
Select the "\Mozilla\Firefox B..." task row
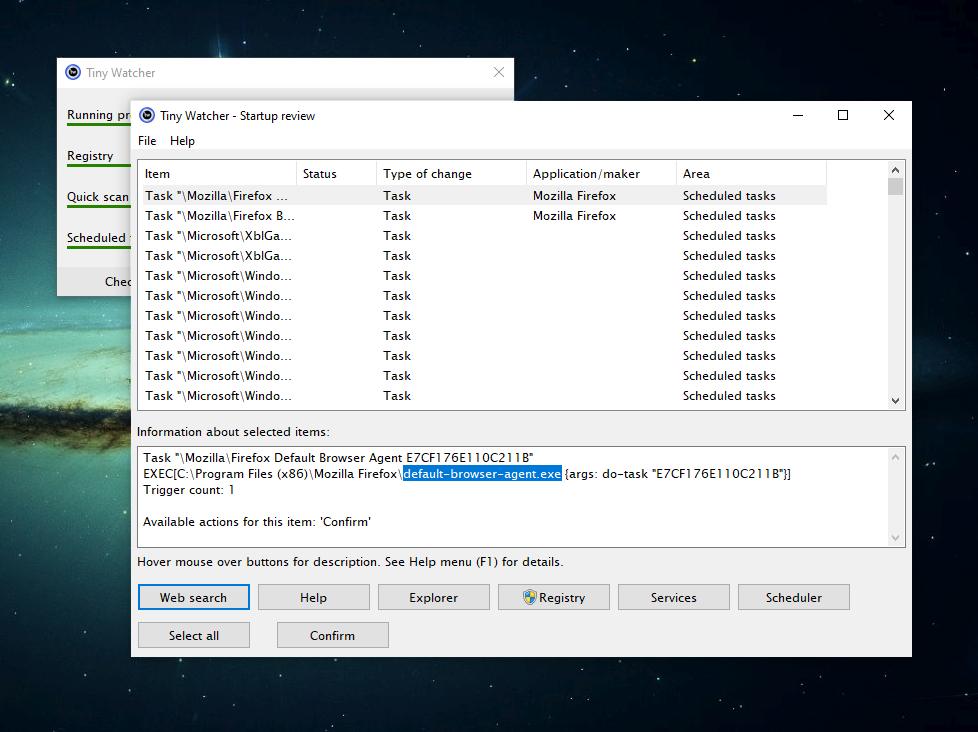(x=485, y=216)
